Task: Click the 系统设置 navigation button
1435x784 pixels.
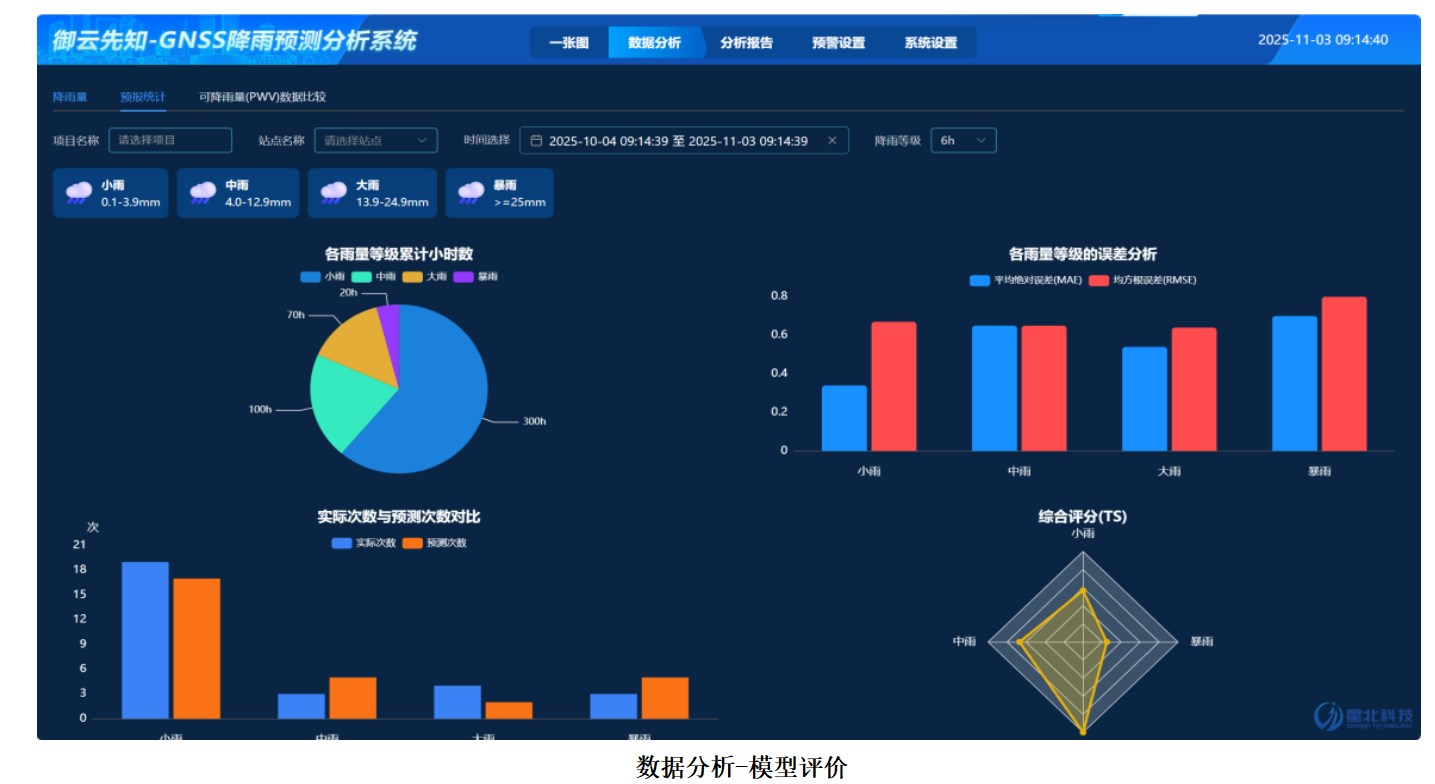Action: coord(930,43)
